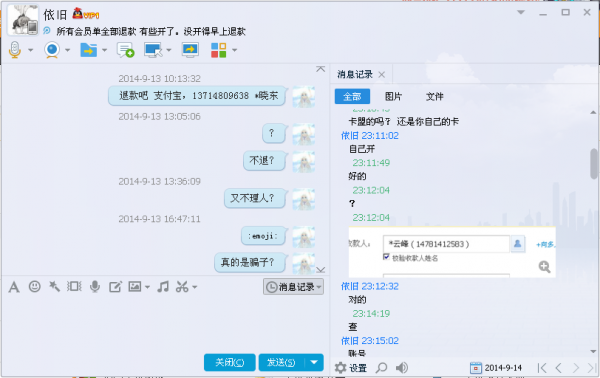The height and width of the screenshot is (378, 600).
Task: Click 发送(S) button
Action: pyautogui.click(x=282, y=362)
